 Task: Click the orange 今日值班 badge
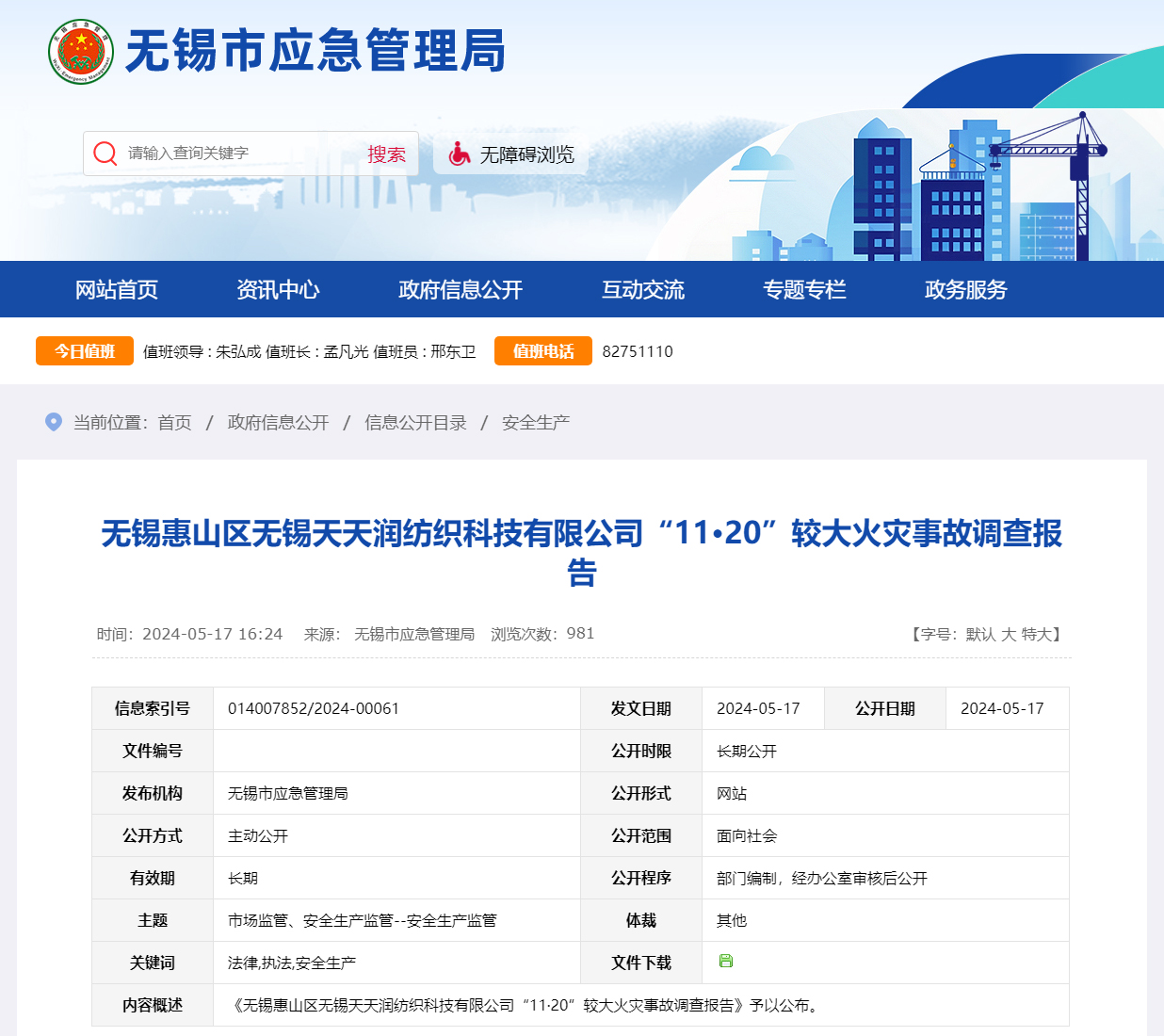point(85,351)
